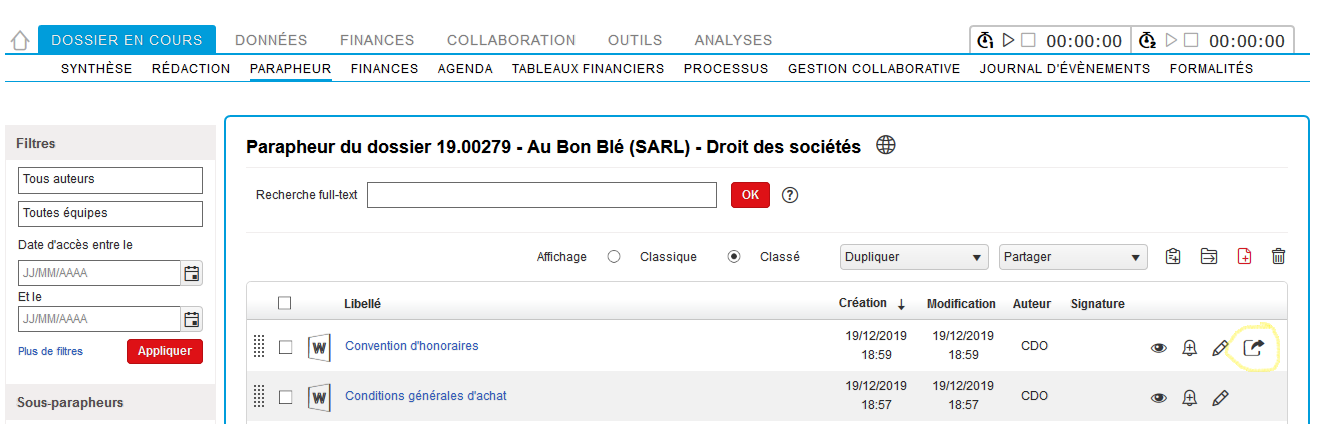This screenshot has height=435, width=1329.
Task: Click Word file icon of Convention d'honoraires
Action: click(319, 347)
